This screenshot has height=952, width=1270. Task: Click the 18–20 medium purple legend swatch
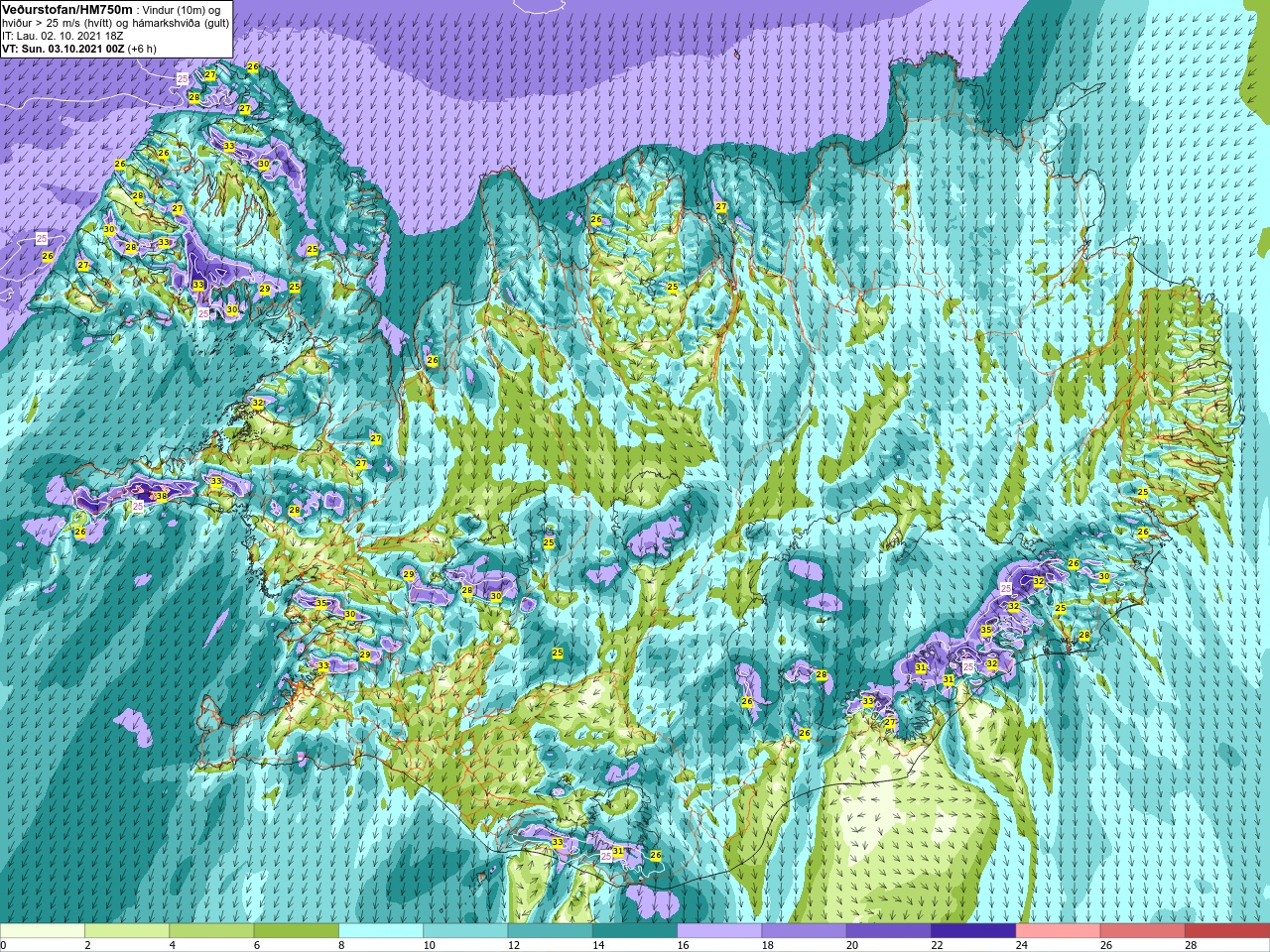[x=805, y=931]
